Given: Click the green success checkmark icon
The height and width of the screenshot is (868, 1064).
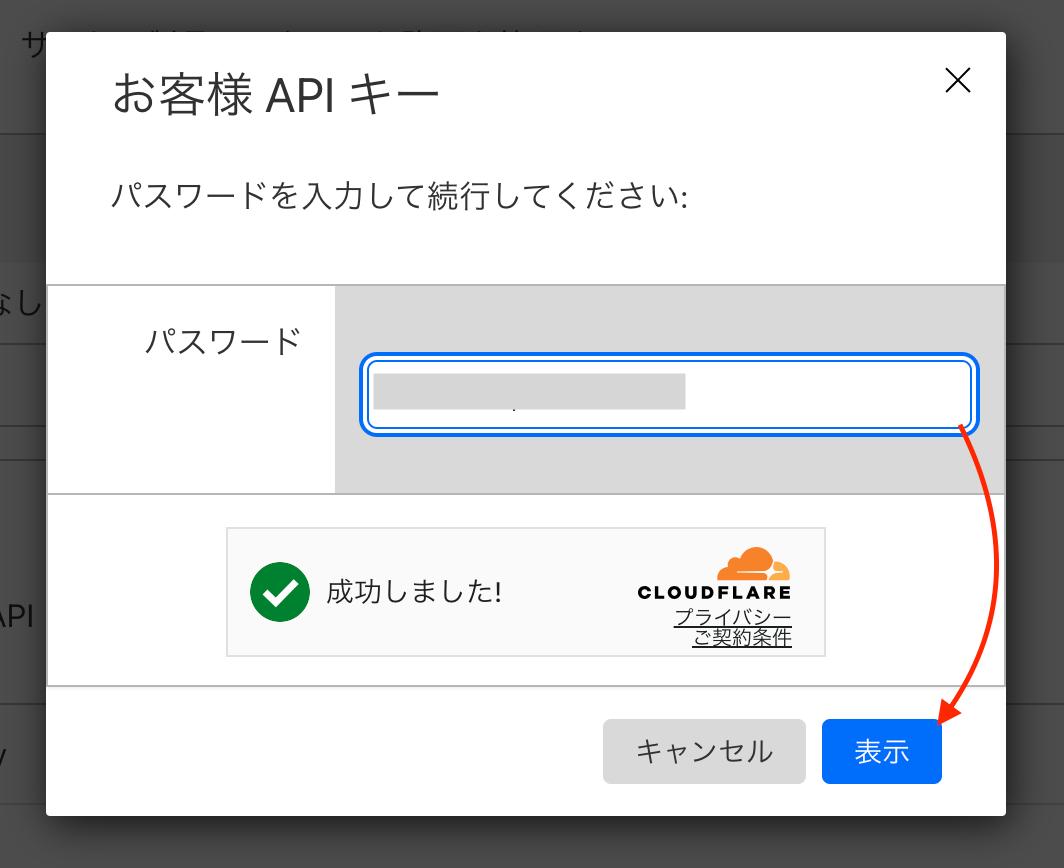Looking at the screenshot, I should (280, 592).
